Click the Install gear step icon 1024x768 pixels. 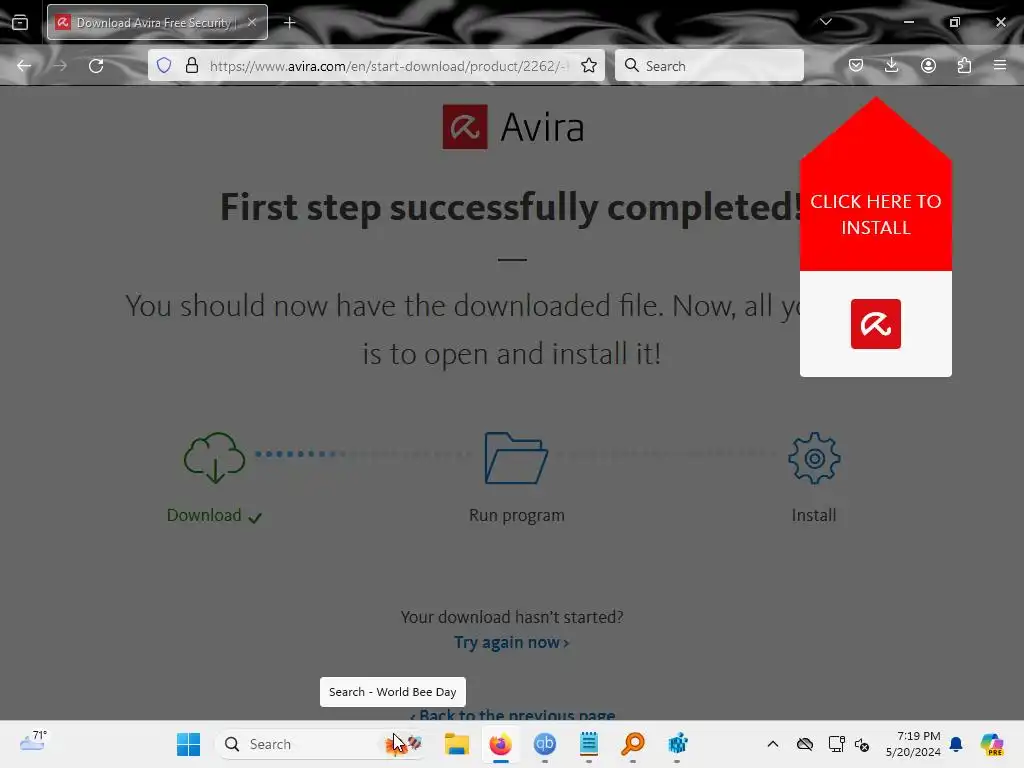tap(814, 458)
